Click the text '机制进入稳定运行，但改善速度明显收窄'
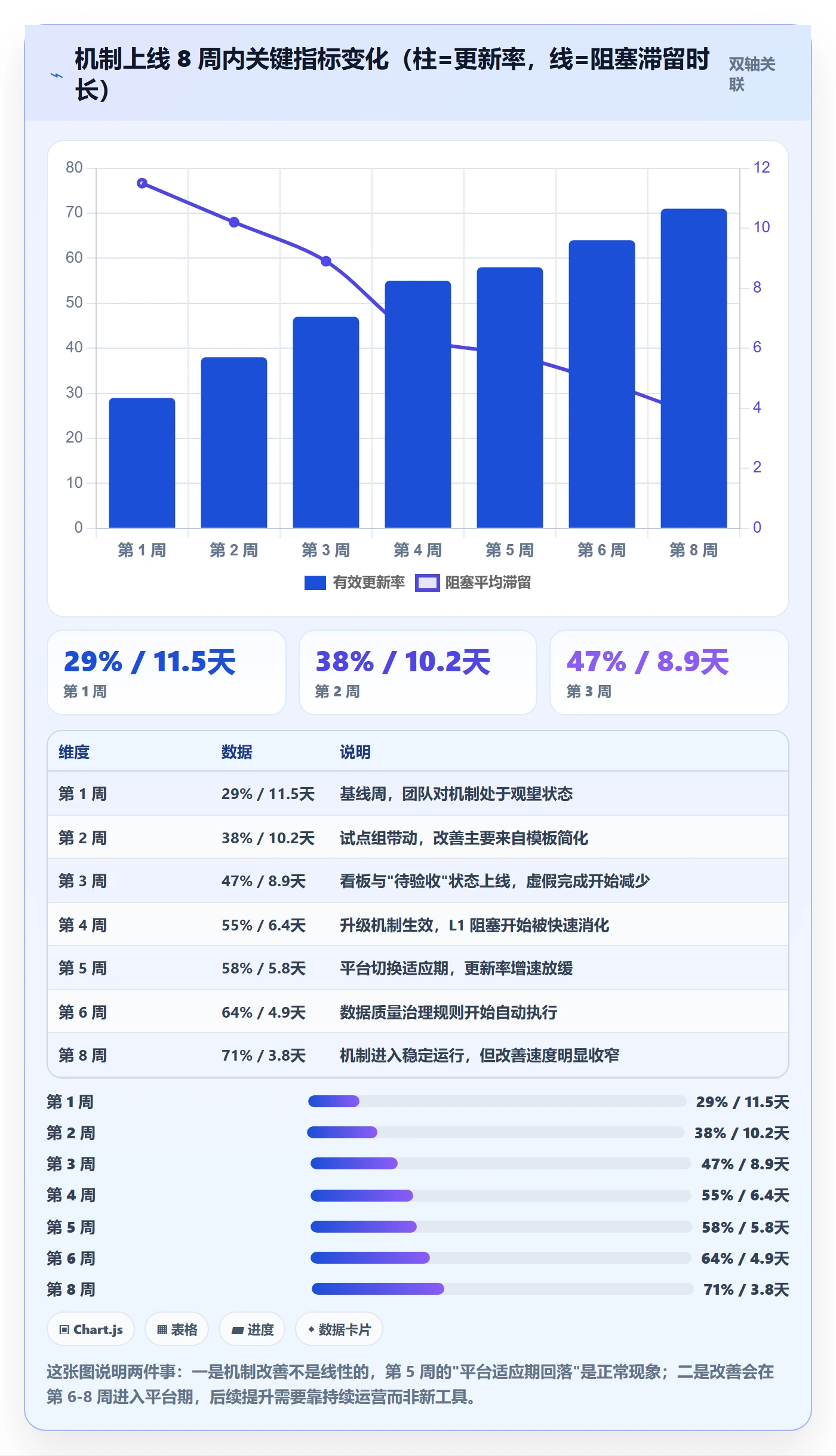Image resolution: width=836 pixels, height=1456 pixels. [480, 1055]
